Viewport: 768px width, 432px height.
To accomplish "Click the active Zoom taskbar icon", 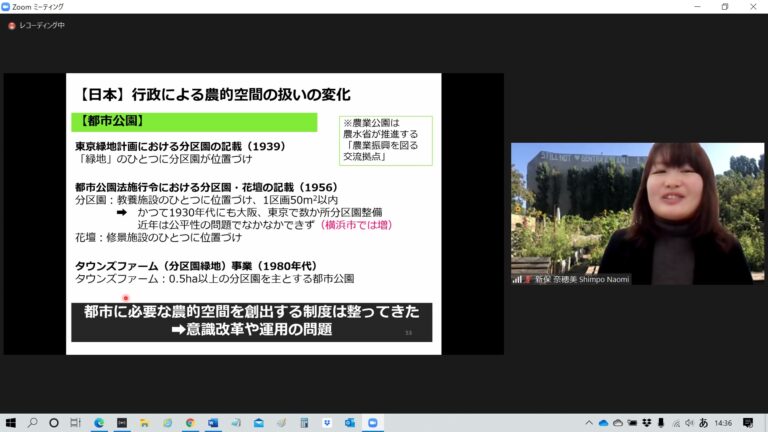I will coord(373,423).
